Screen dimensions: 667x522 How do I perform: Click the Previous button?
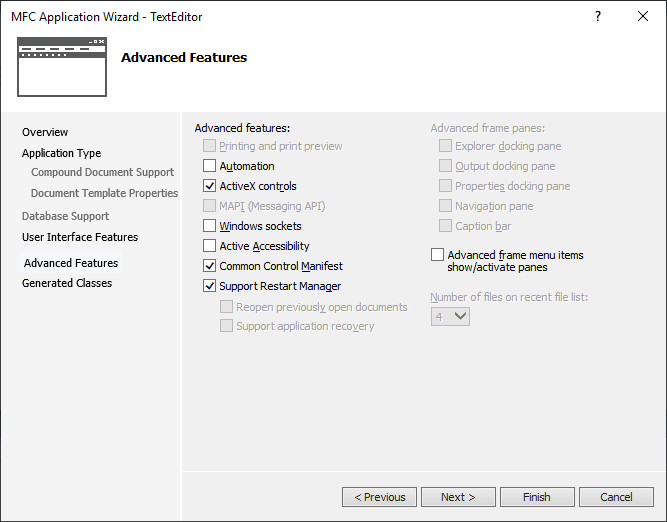(379, 497)
